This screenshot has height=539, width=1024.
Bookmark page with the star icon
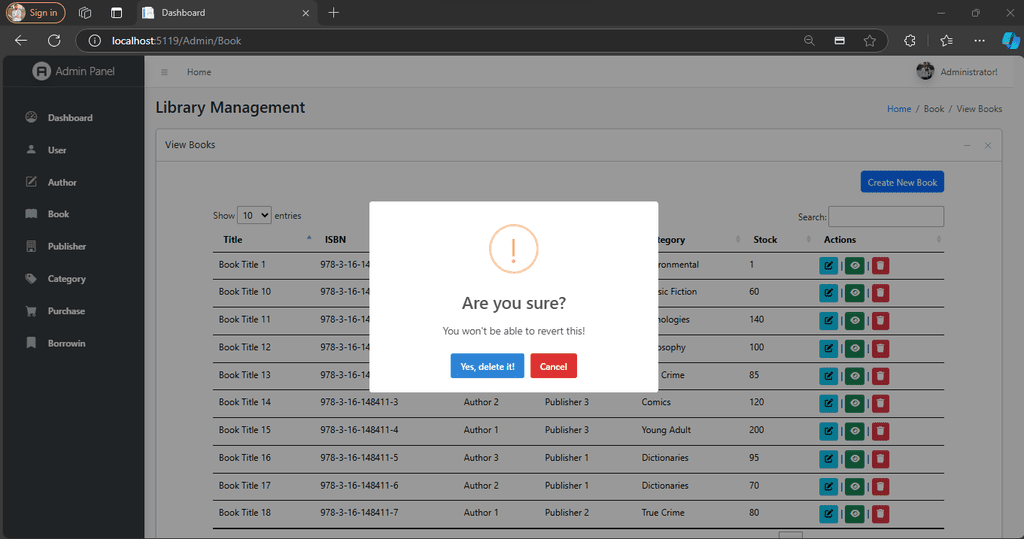[x=869, y=41]
